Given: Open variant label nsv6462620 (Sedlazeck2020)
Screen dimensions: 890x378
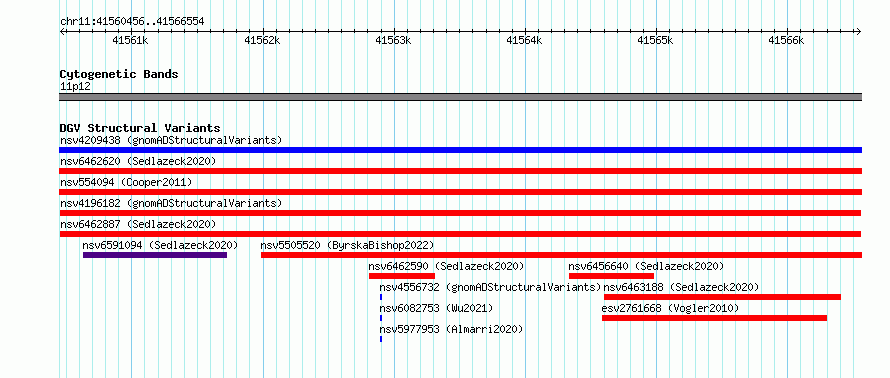Looking at the screenshot, I should [138, 161].
